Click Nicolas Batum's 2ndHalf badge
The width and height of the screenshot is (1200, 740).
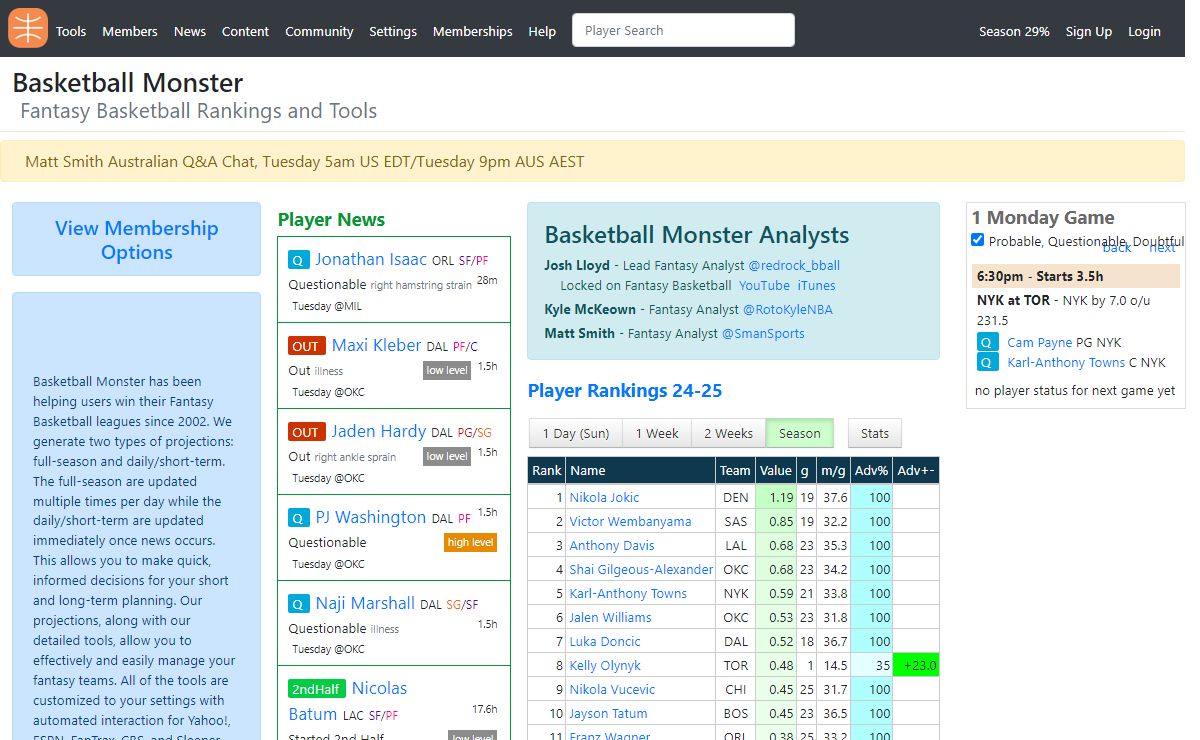(317, 689)
